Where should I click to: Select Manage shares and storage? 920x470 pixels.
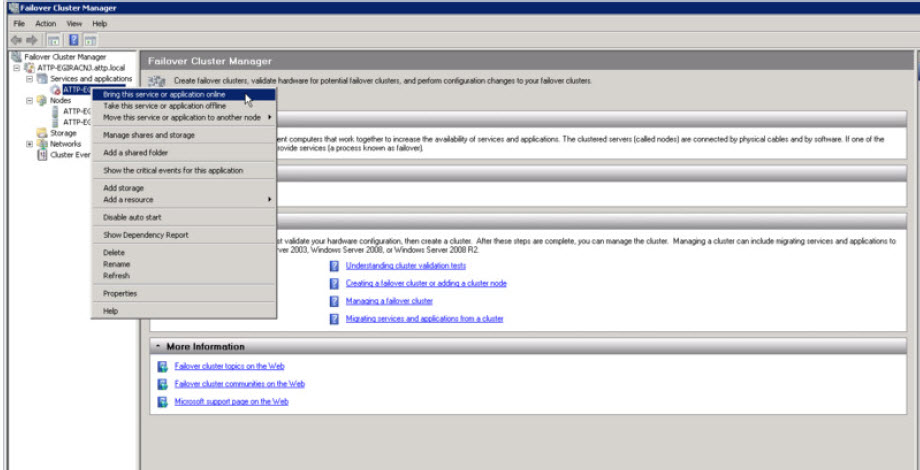point(183,135)
